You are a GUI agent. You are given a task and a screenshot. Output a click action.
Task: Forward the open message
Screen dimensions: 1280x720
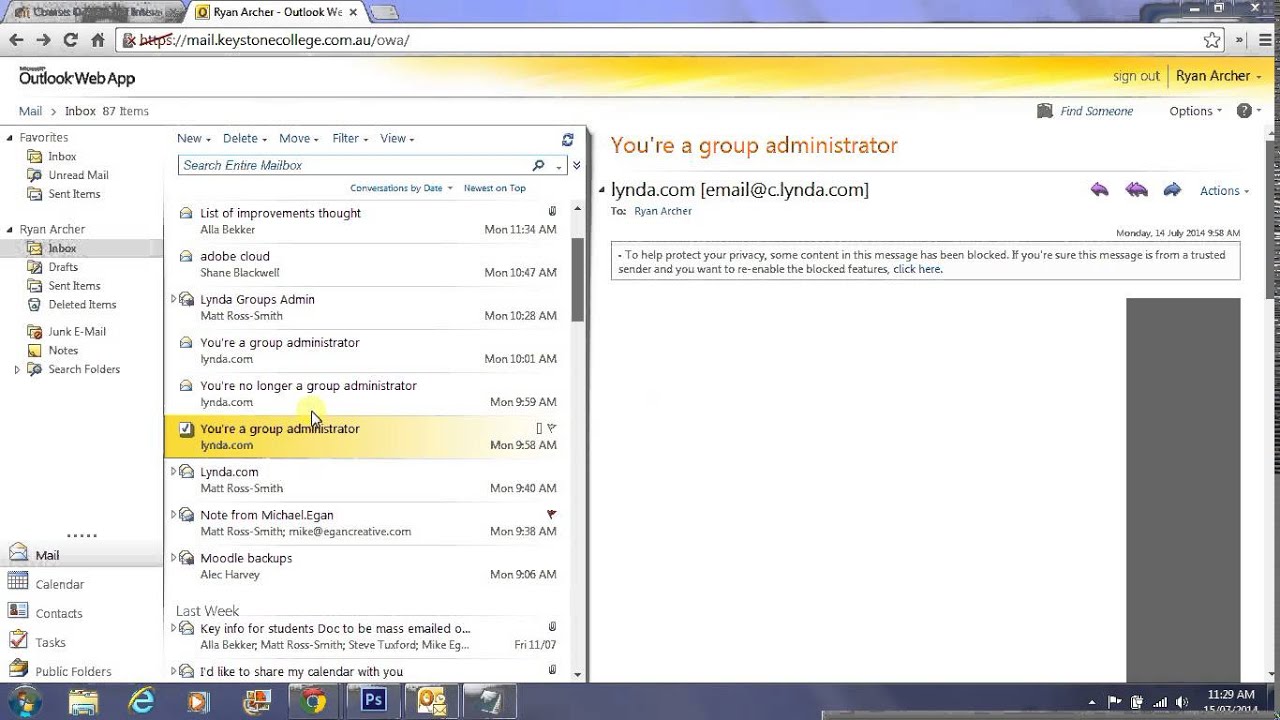1172,190
